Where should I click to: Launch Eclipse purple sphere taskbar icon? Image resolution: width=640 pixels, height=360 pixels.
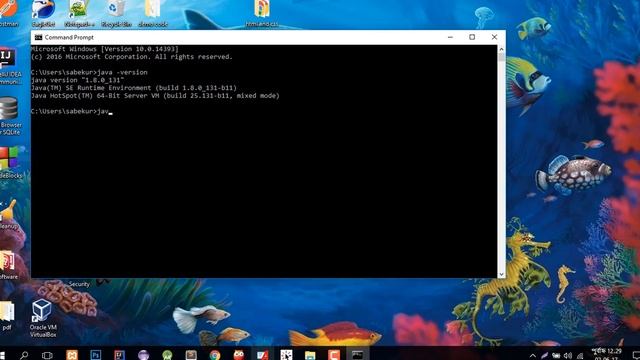pyautogui.click(x=143, y=355)
